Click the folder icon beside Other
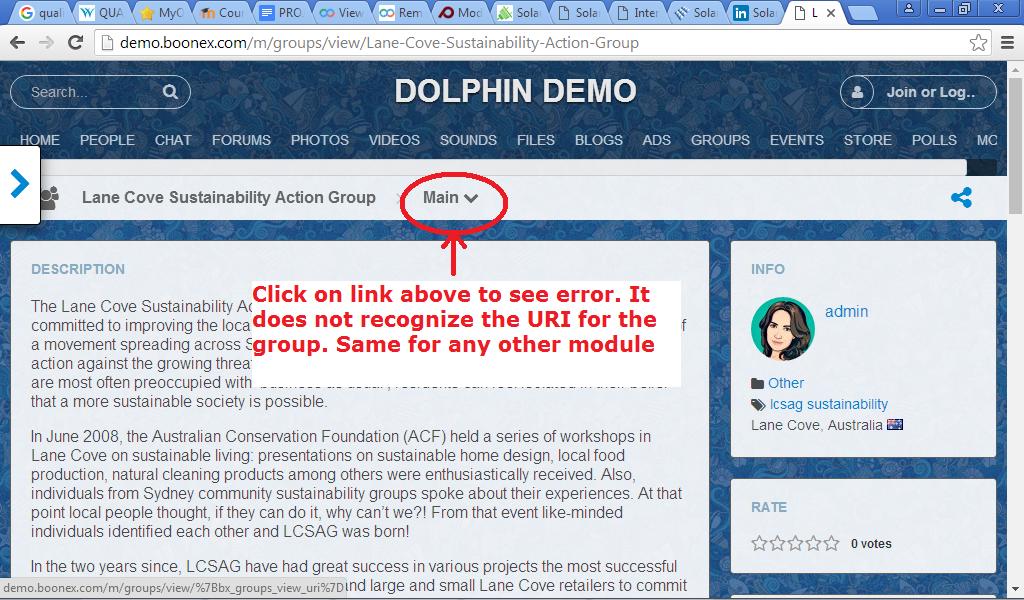 coord(758,383)
